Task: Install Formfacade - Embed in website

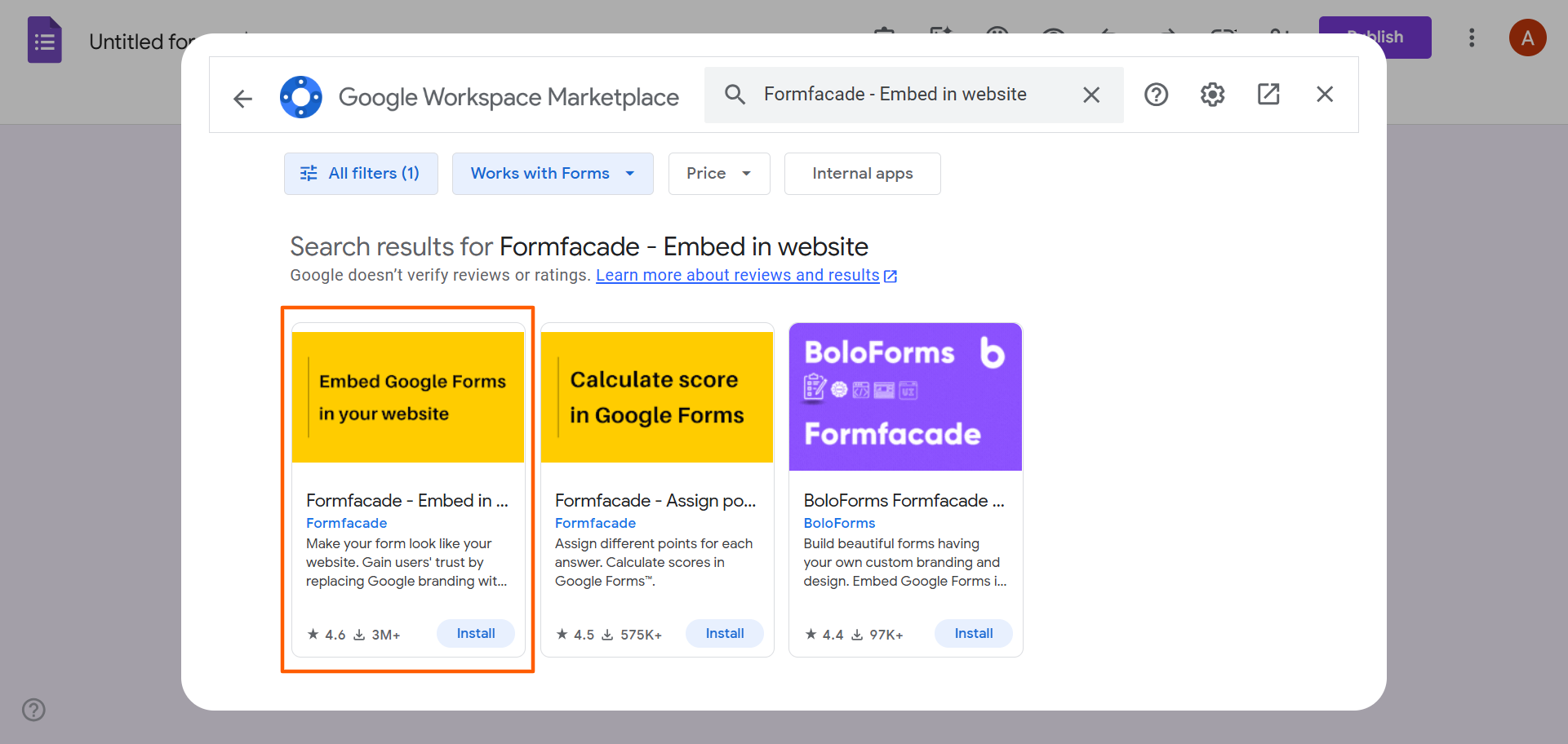Action: pos(475,633)
